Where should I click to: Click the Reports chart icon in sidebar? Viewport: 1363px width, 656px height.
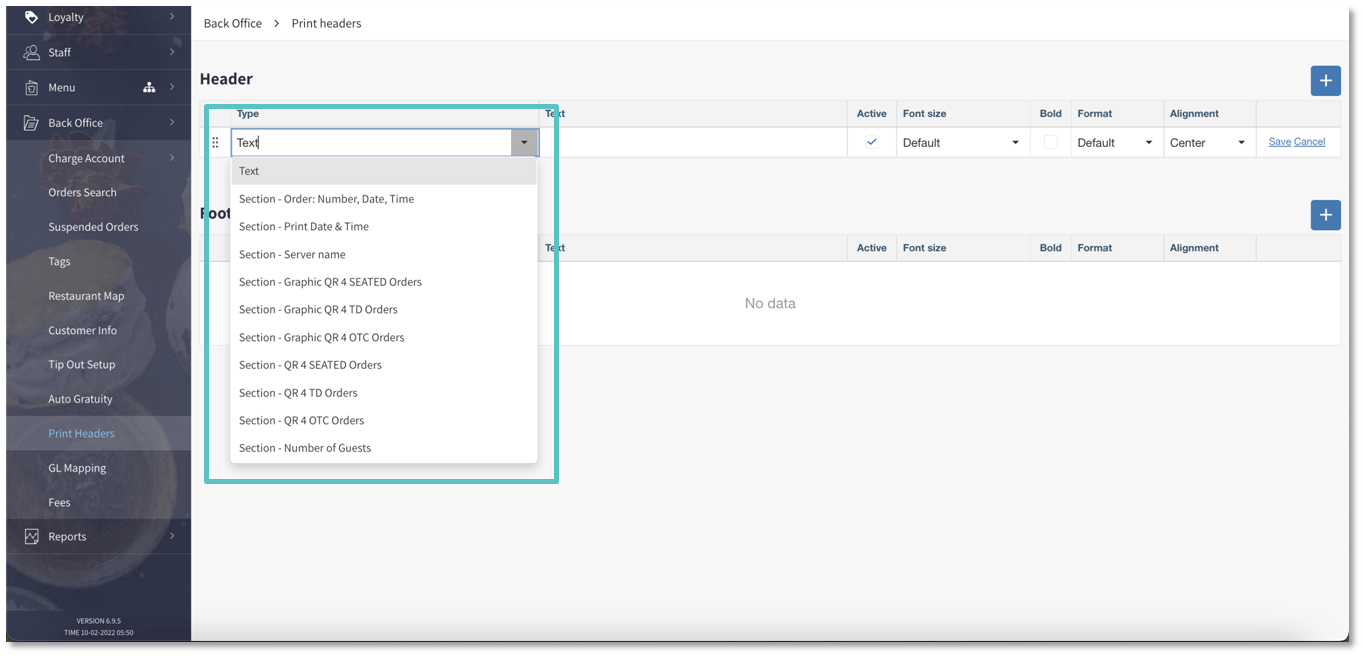pos(31,536)
